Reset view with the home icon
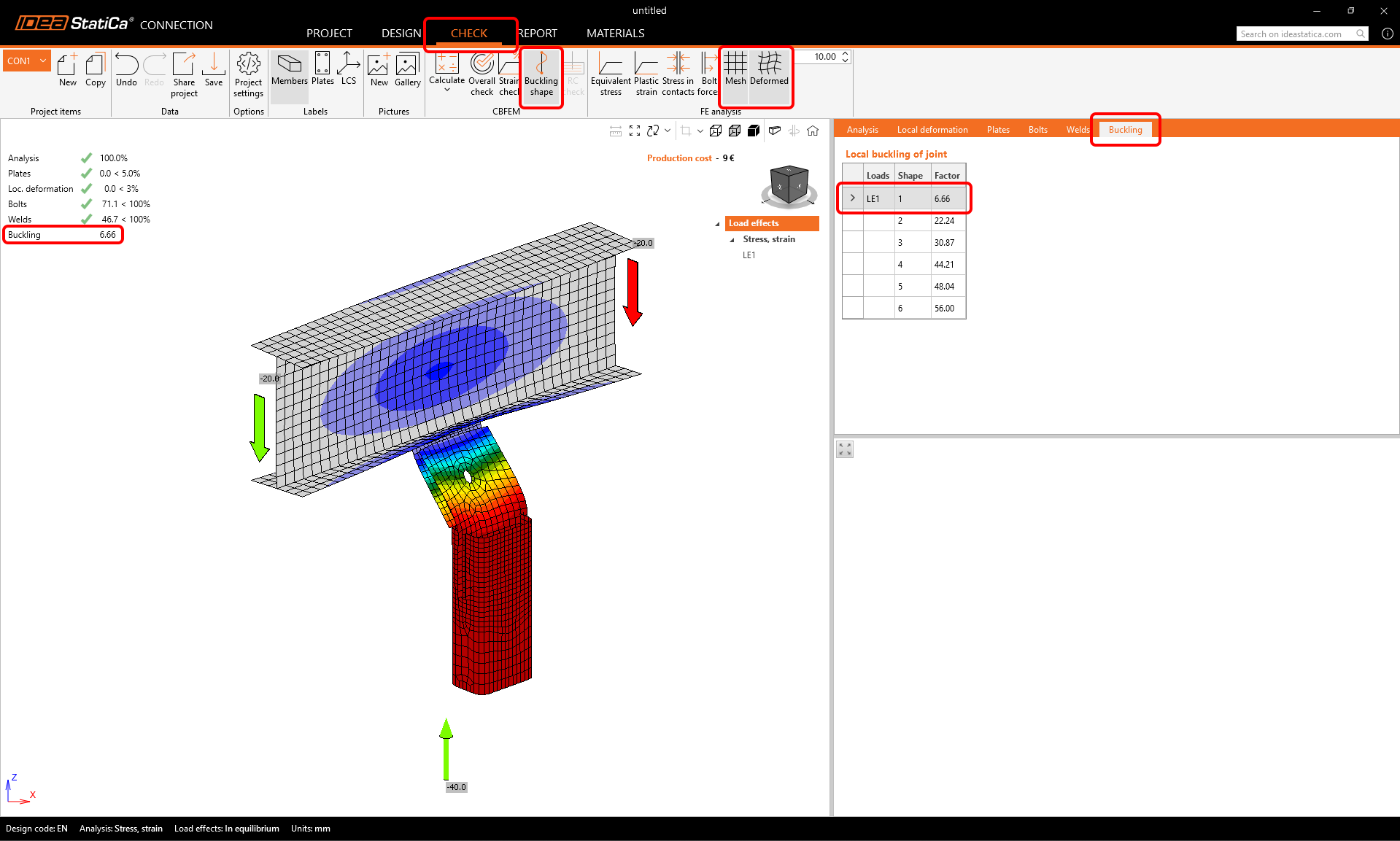 (813, 131)
